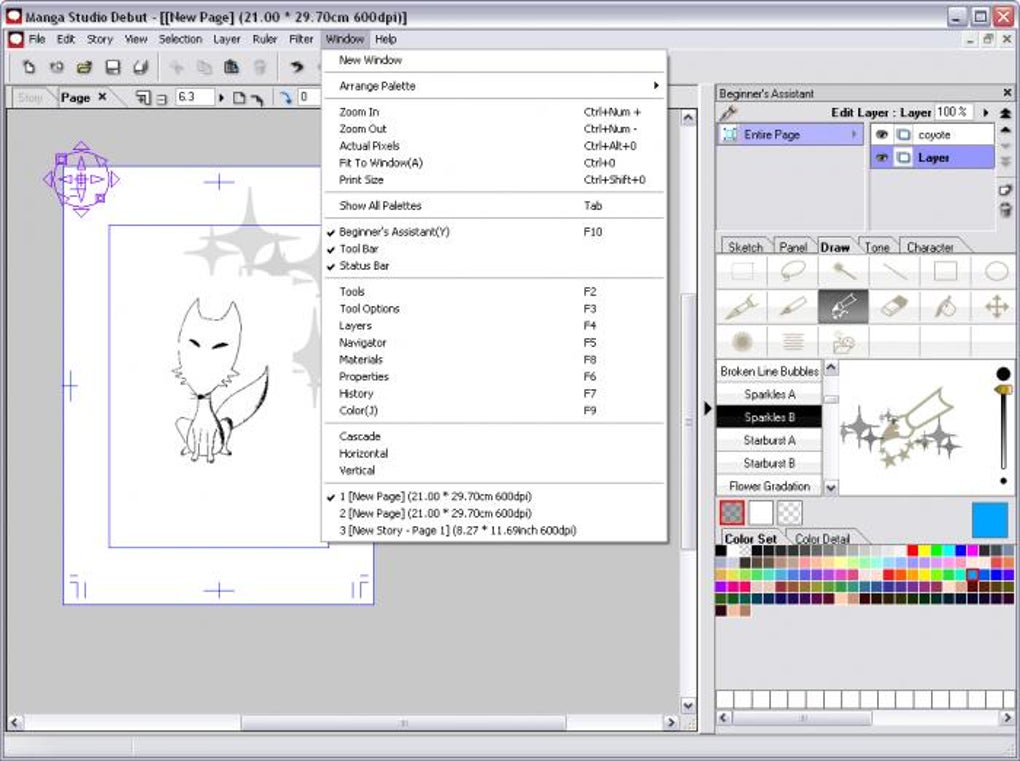
Task: Click the canvas vertical scroll down arrow
Action: 688,705
